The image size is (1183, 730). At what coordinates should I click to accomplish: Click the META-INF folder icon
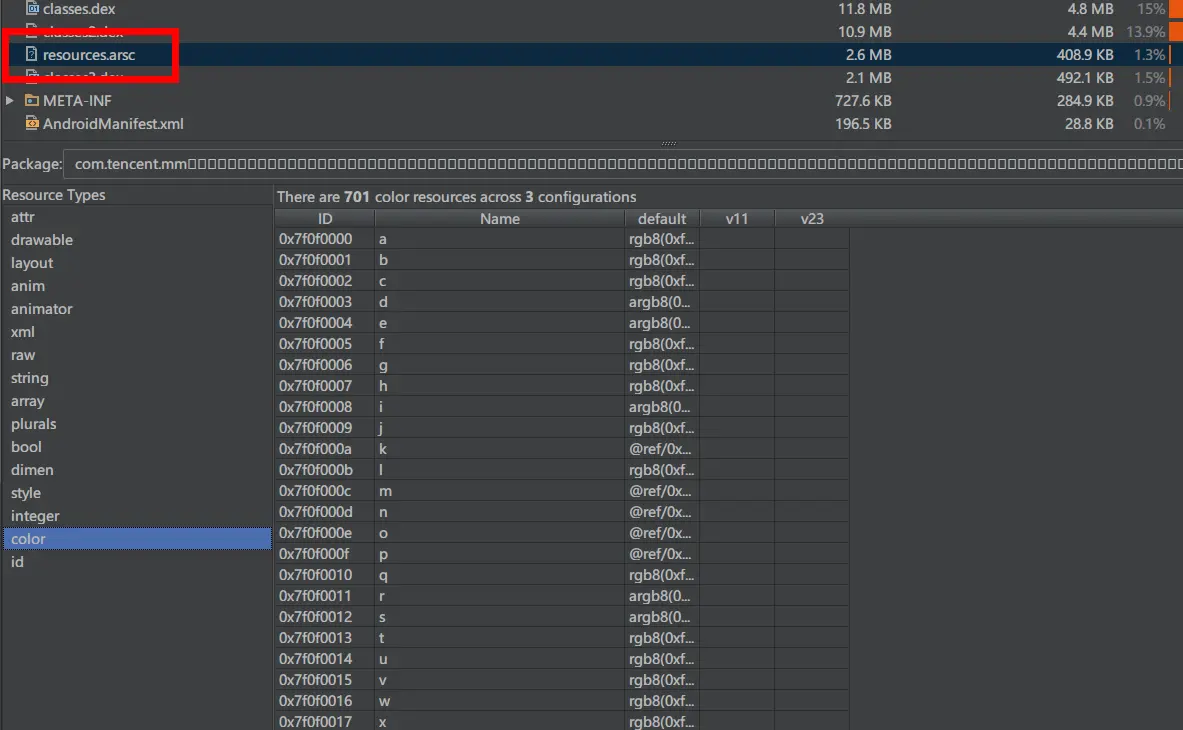[x=32, y=100]
